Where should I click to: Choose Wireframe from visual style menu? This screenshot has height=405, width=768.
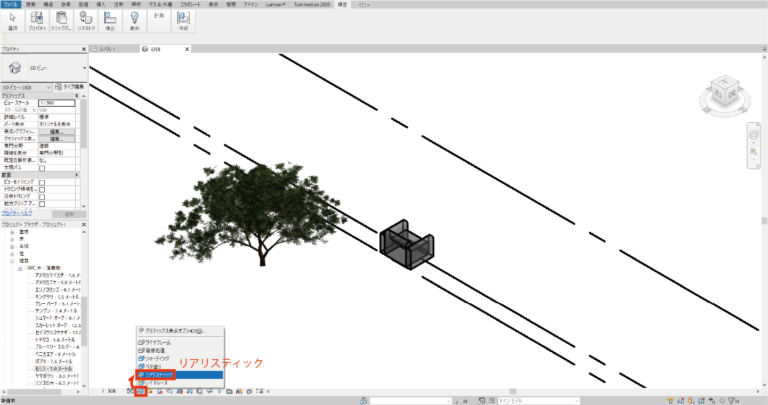(x=157, y=342)
